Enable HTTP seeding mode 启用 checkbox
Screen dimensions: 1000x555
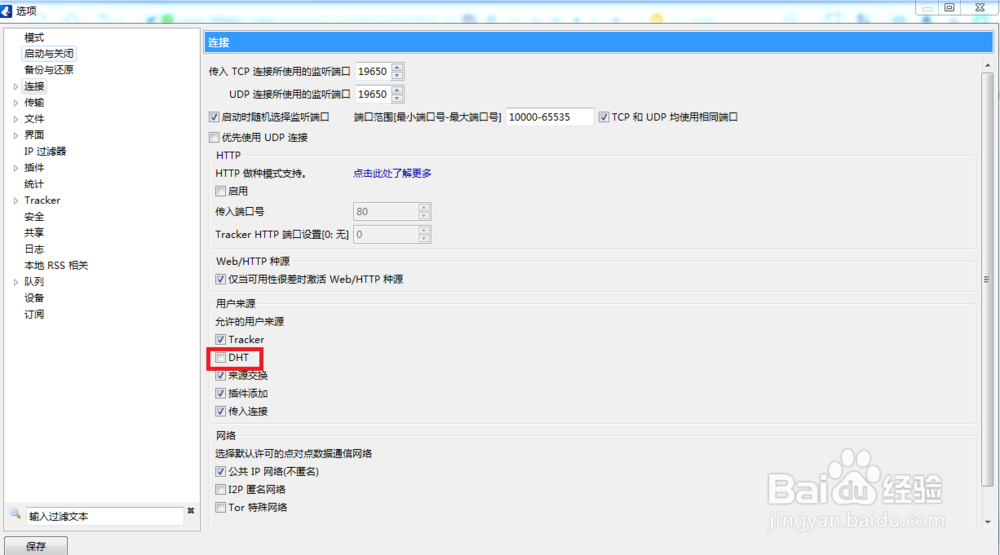click(x=221, y=191)
